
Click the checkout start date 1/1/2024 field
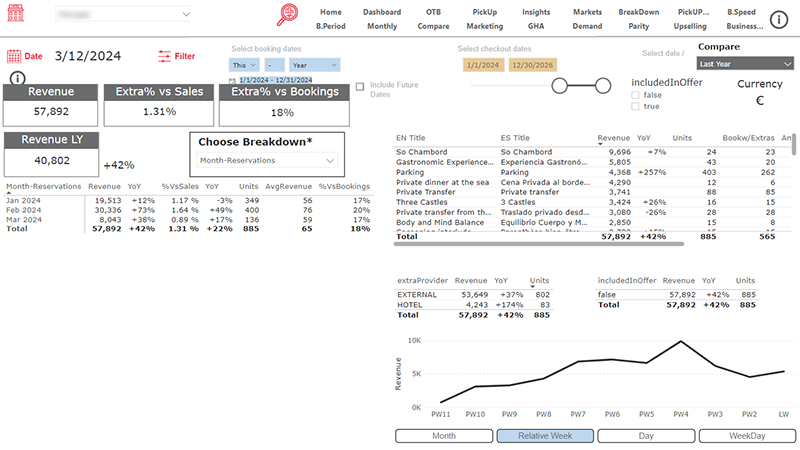click(x=483, y=65)
